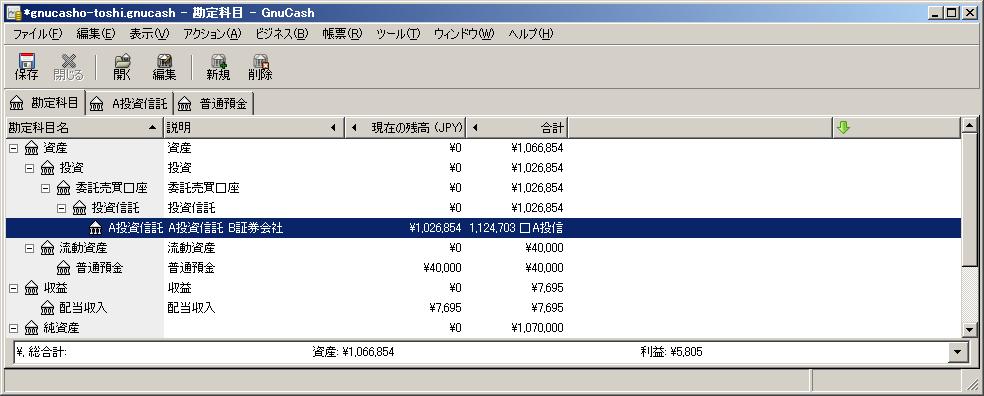Collapse the 純資産 tree node
Image resolution: width=984 pixels, height=396 pixels.
pos(13,328)
